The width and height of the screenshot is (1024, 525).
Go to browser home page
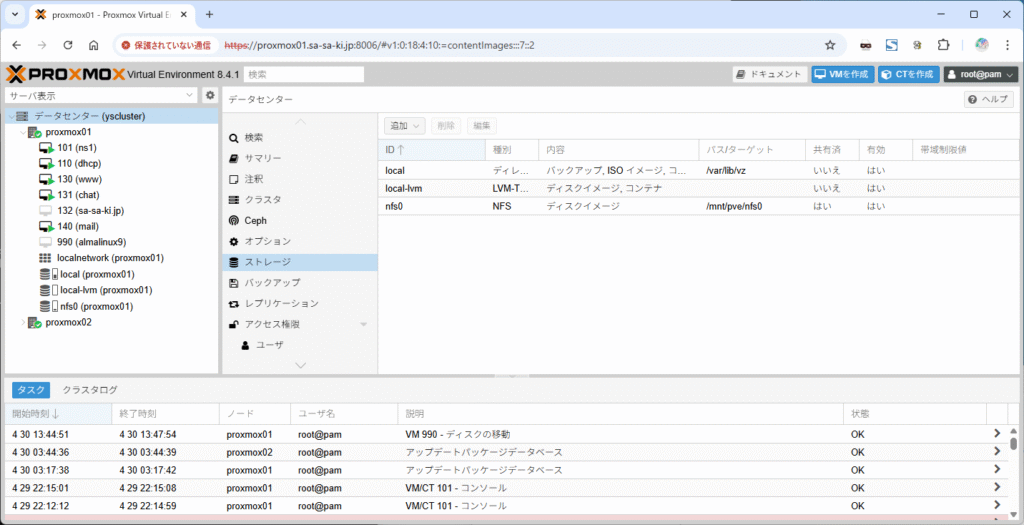(93, 45)
